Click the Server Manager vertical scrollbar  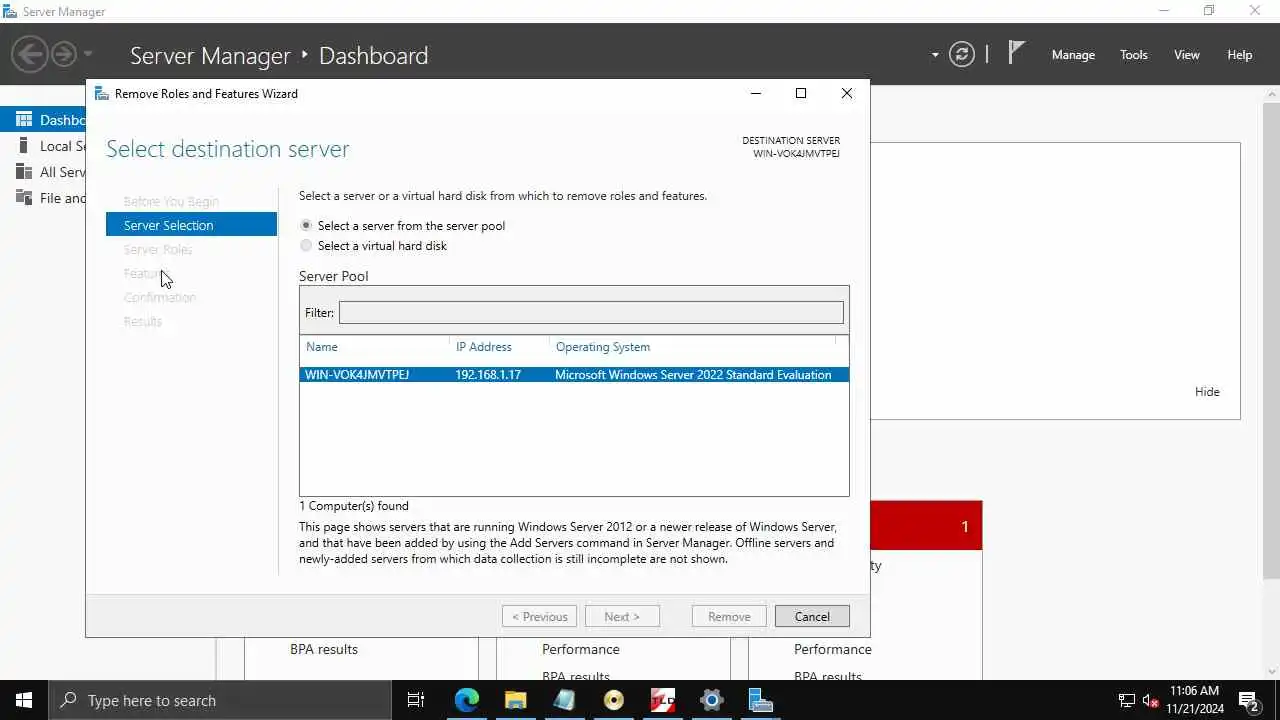point(1272,340)
